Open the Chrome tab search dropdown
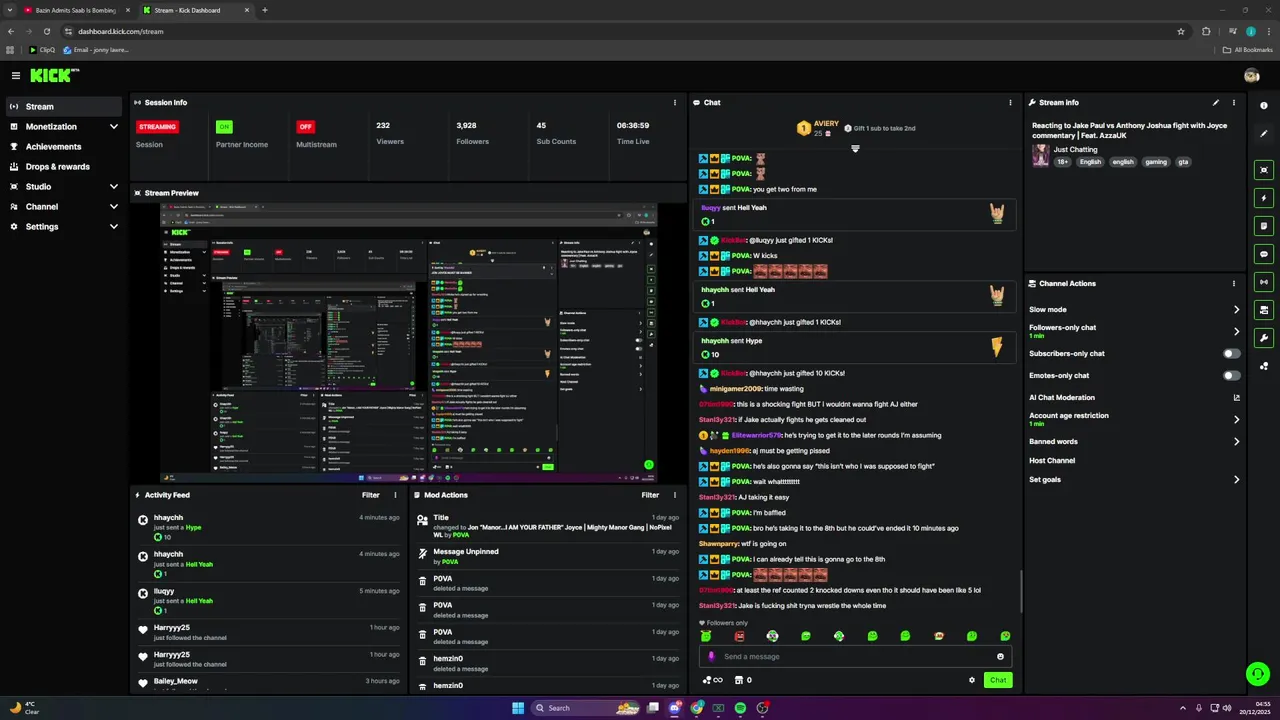This screenshot has width=1280, height=720. tap(11, 10)
